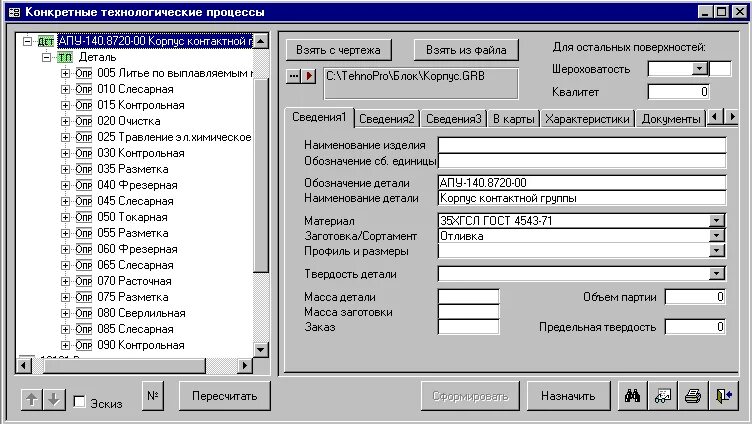This screenshot has height=424, width=752.
Task: Select 080 Сверлильная in tree
Action: click(x=141, y=313)
